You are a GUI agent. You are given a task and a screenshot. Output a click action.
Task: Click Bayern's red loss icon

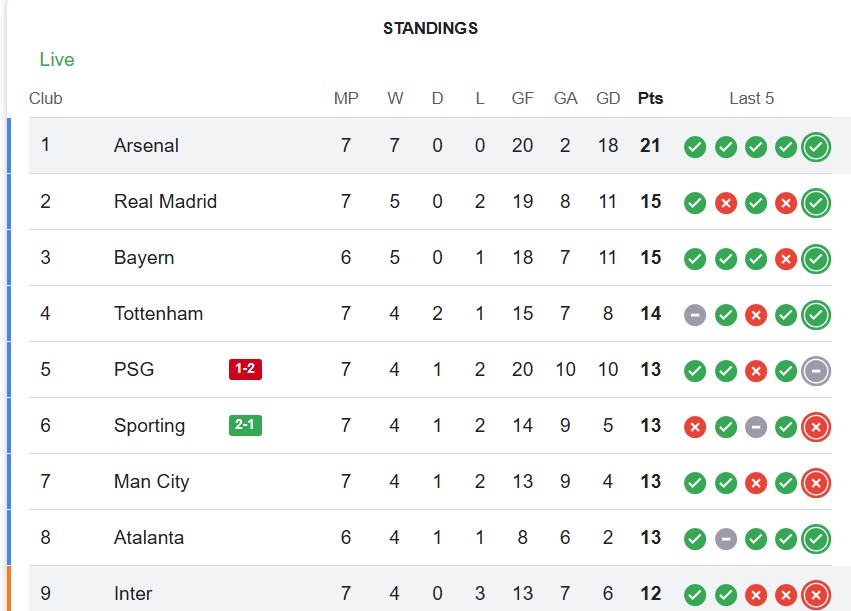click(x=786, y=259)
